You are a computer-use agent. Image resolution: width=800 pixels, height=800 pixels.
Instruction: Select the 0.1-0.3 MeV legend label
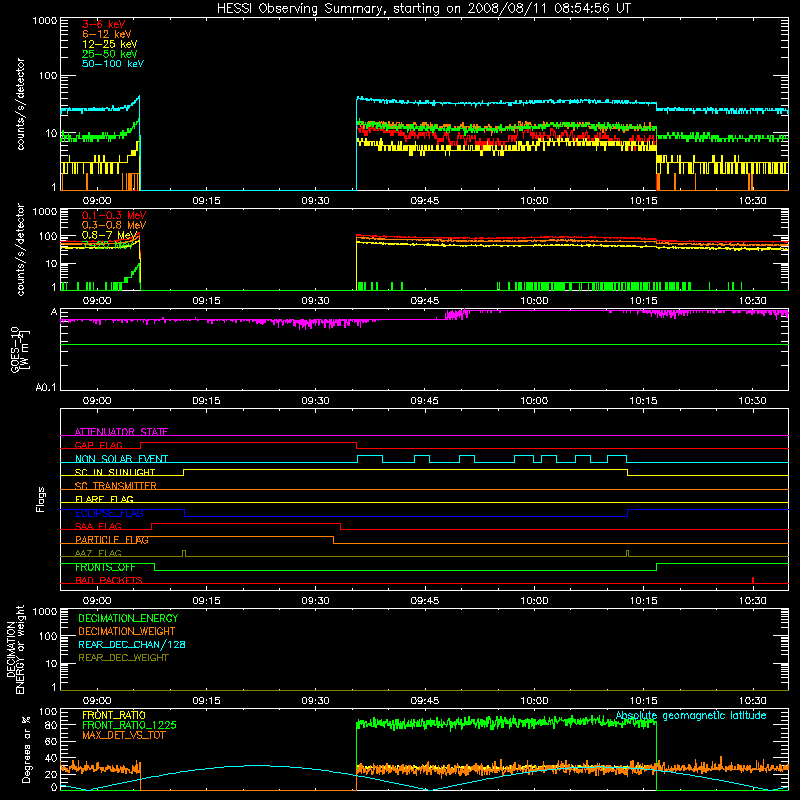114,215
